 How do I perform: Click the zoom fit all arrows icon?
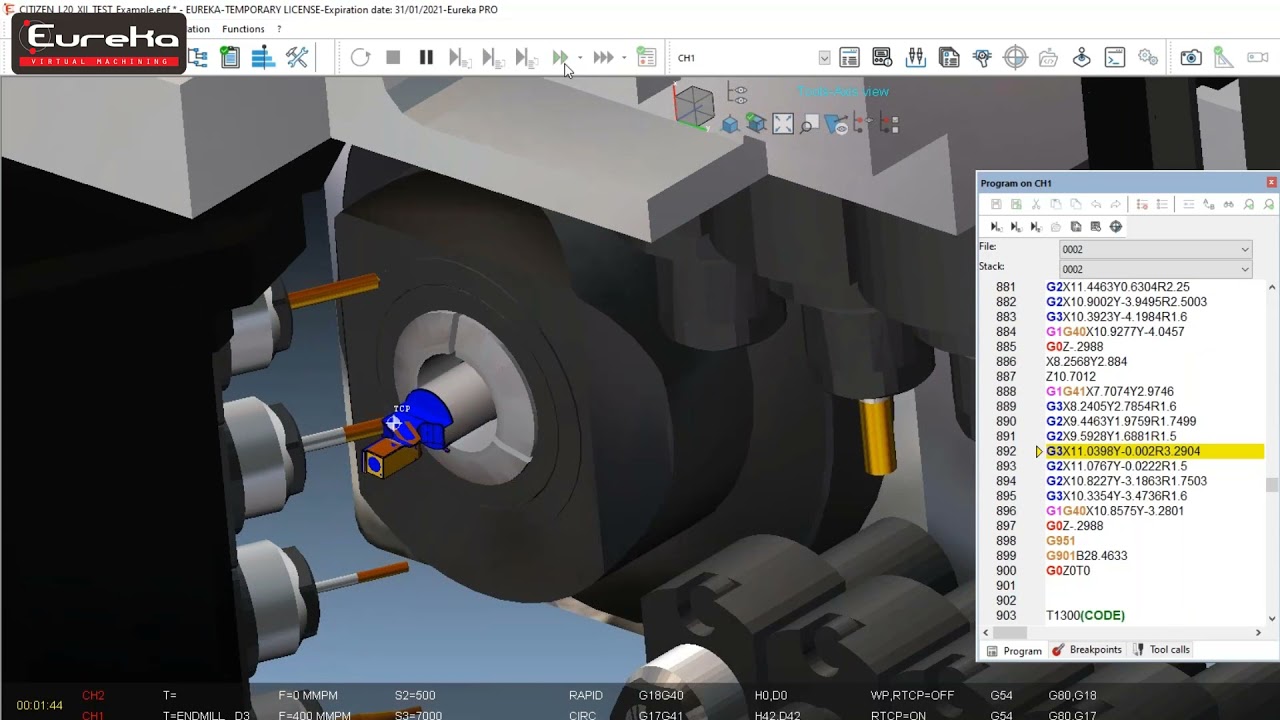pyautogui.click(x=783, y=124)
